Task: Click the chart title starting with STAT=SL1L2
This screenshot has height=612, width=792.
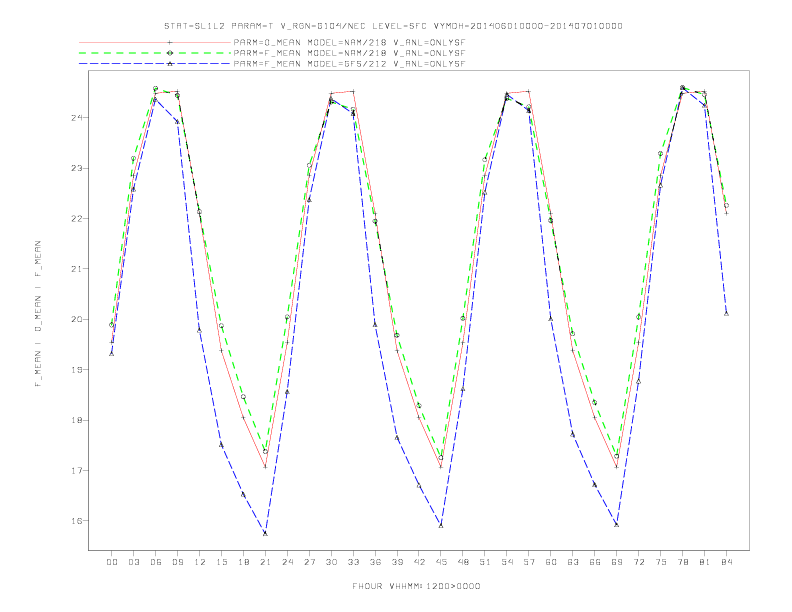Action: (393, 26)
